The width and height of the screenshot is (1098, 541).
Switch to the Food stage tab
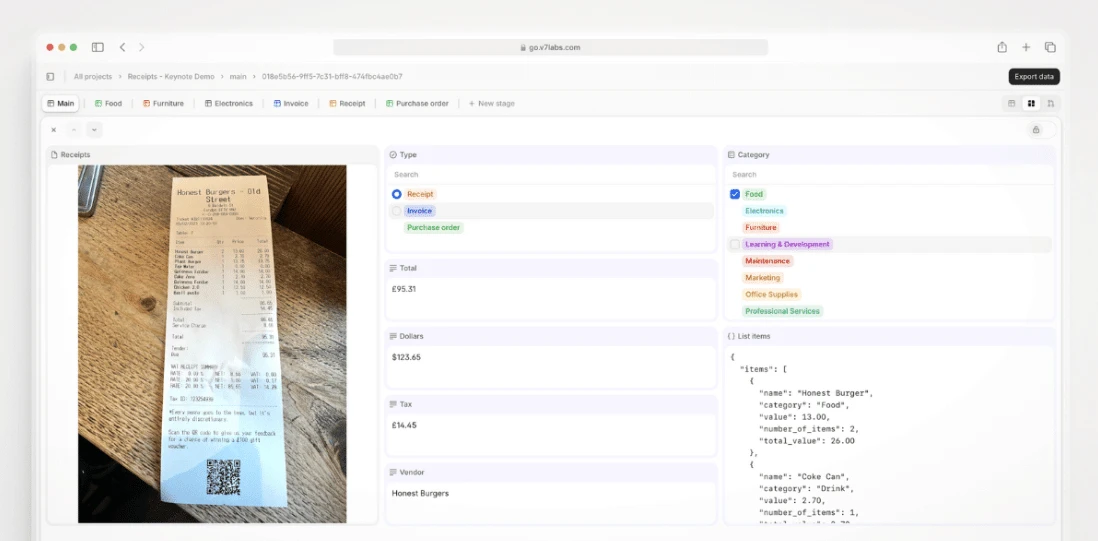[x=108, y=103]
